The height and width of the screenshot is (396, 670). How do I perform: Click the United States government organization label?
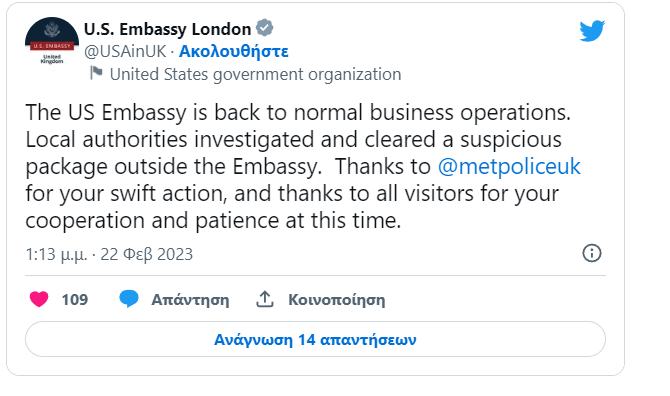[256, 74]
